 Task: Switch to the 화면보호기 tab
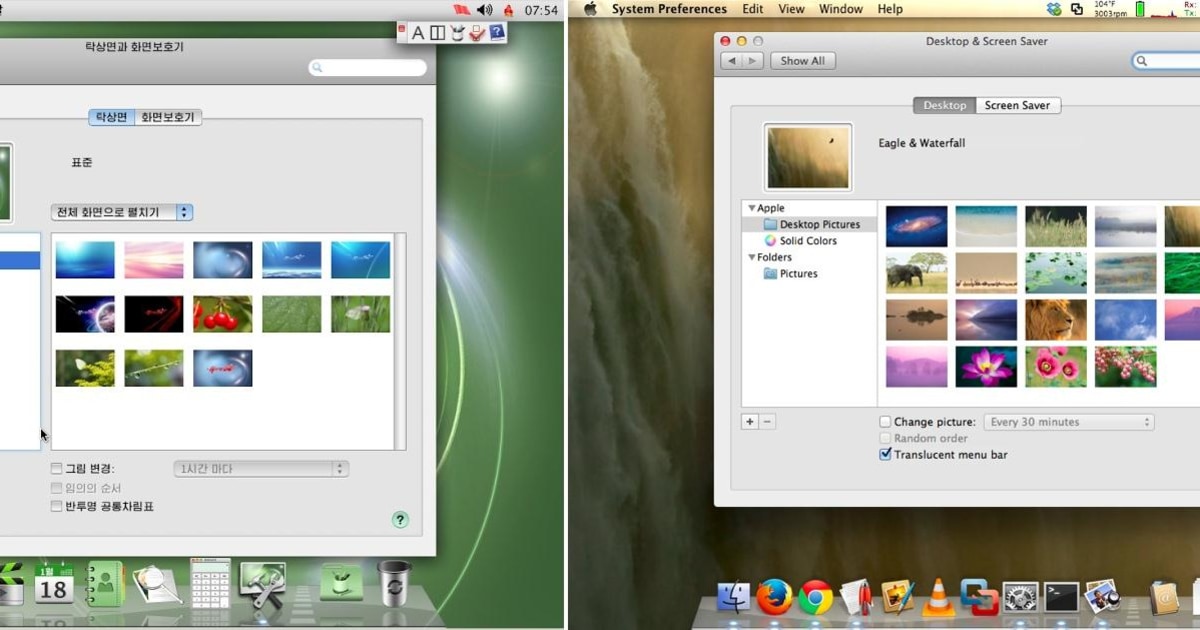(x=168, y=117)
